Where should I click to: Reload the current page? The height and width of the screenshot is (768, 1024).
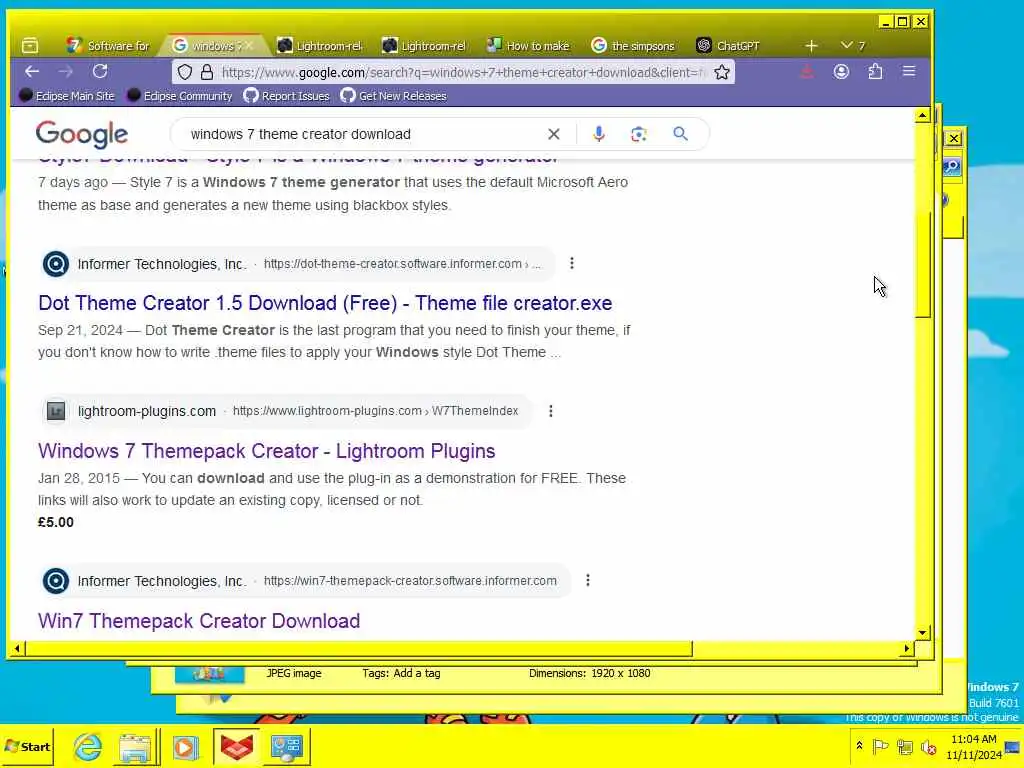click(x=100, y=72)
